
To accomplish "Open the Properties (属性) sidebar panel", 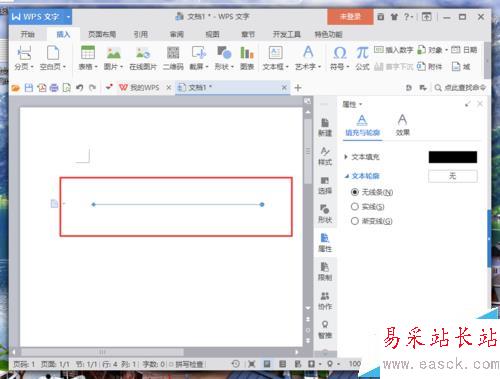I will [325, 243].
